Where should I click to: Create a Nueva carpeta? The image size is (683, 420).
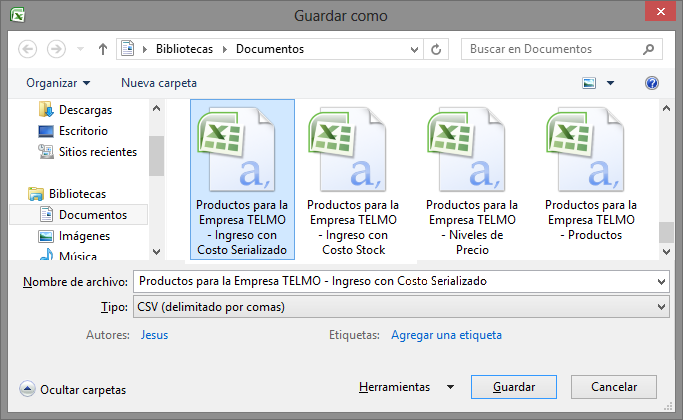159,83
